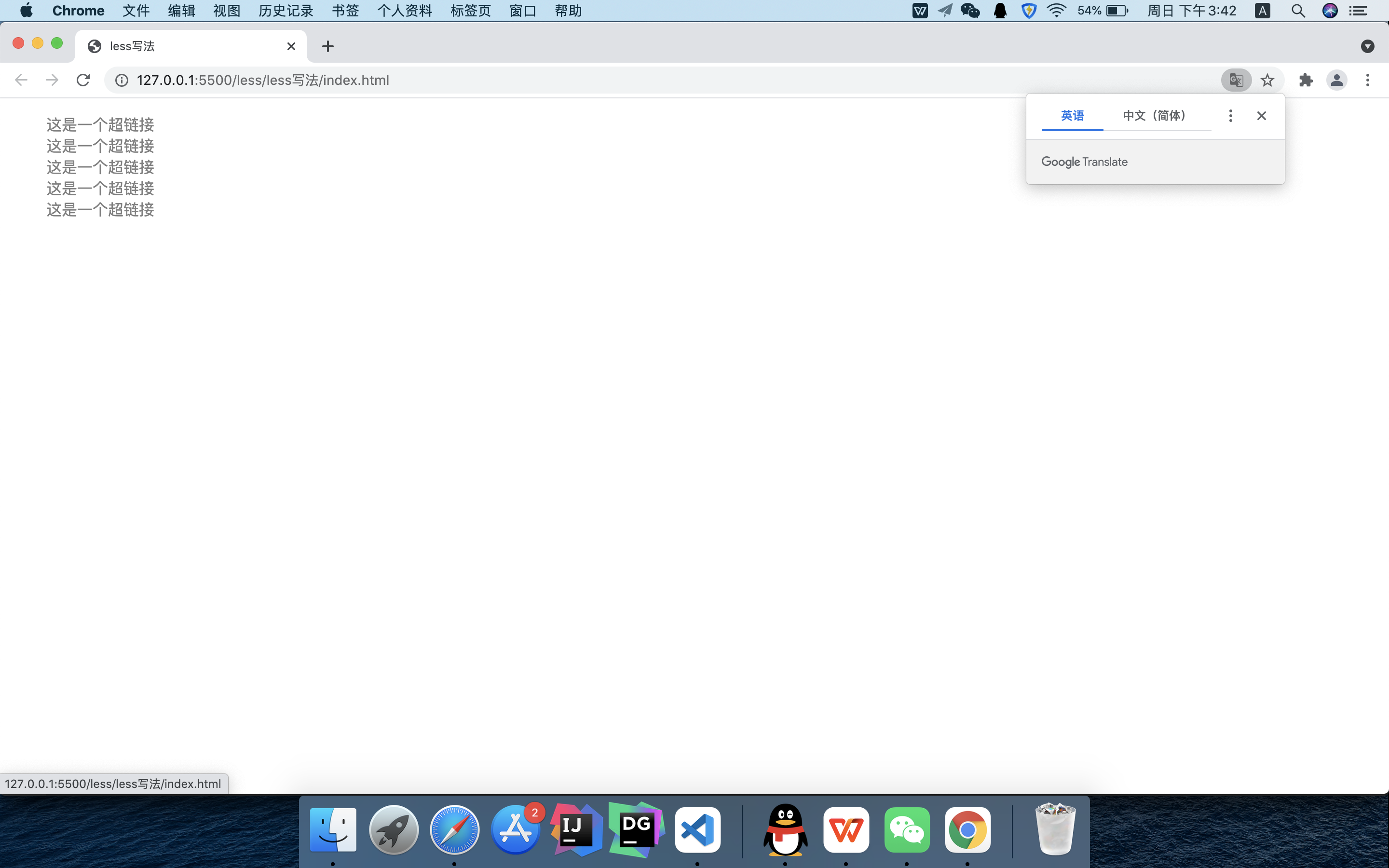Bookmark this page with the star icon
This screenshot has width=1389, height=868.
[x=1267, y=80]
